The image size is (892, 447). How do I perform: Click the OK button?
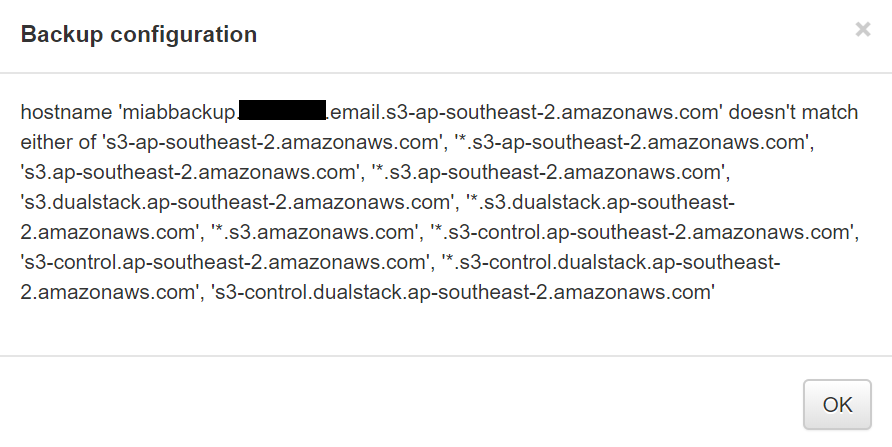(837, 404)
